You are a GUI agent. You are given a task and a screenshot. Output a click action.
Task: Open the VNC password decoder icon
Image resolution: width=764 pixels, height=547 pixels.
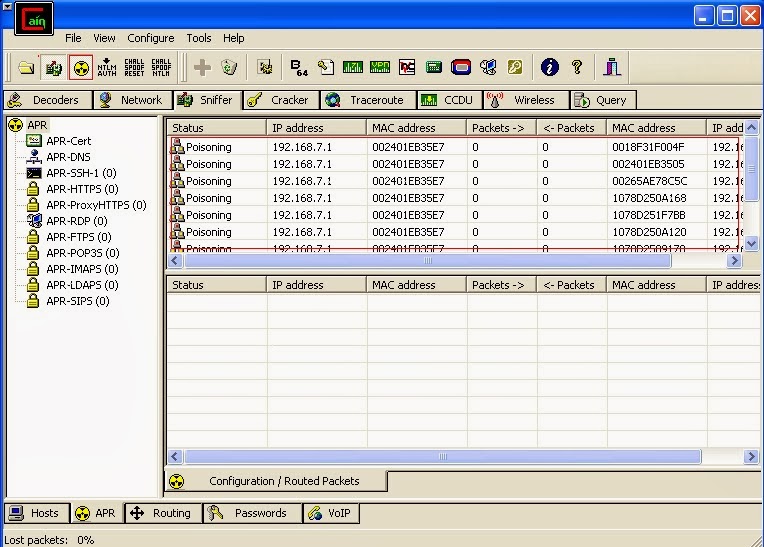coord(407,67)
